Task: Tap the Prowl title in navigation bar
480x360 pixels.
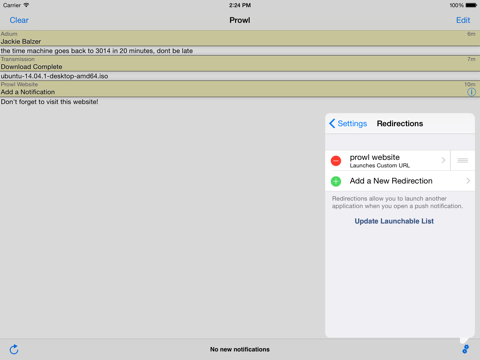Action: pyautogui.click(x=240, y=20)
